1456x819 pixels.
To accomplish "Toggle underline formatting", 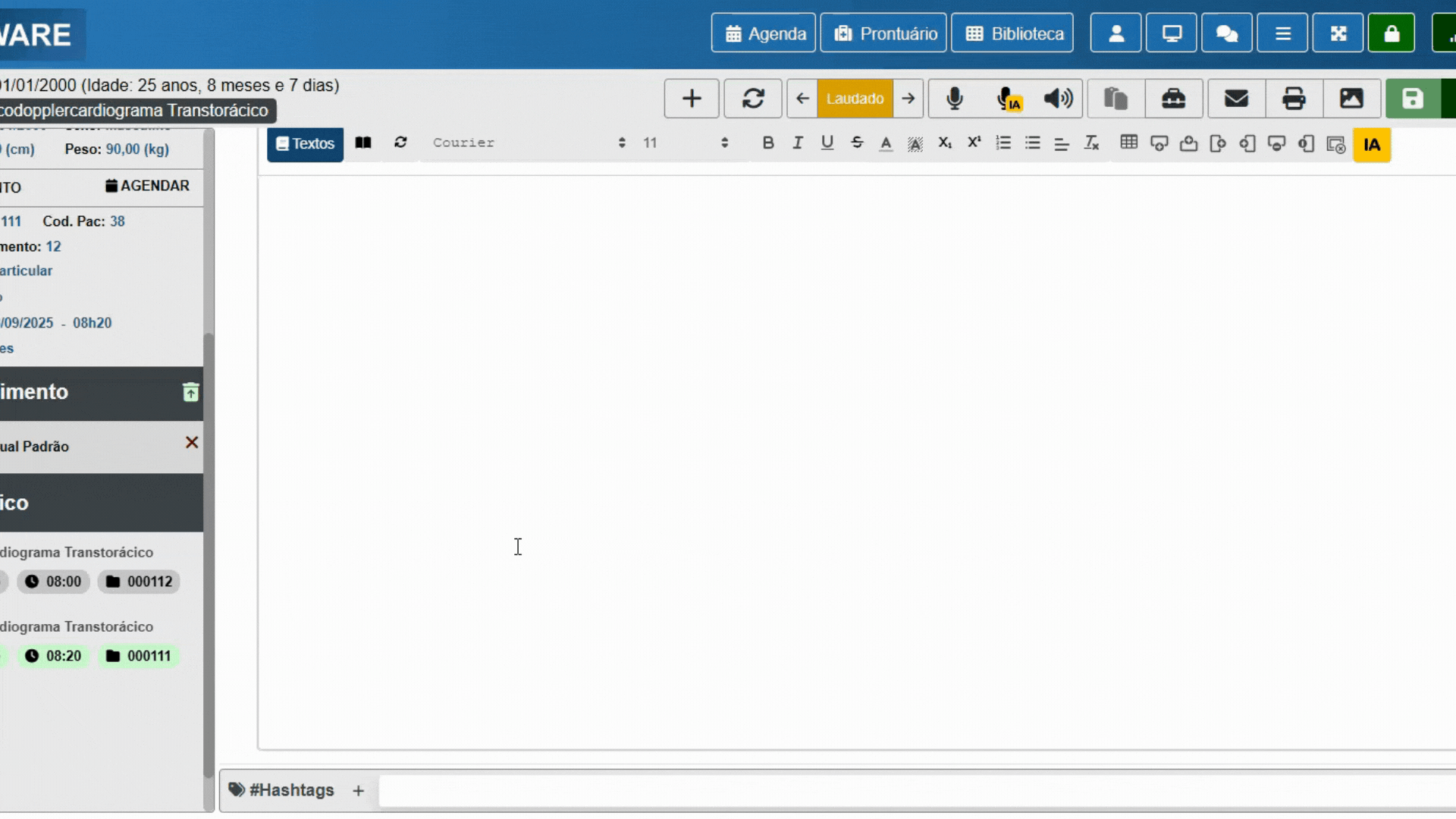I will coord(827,143).
